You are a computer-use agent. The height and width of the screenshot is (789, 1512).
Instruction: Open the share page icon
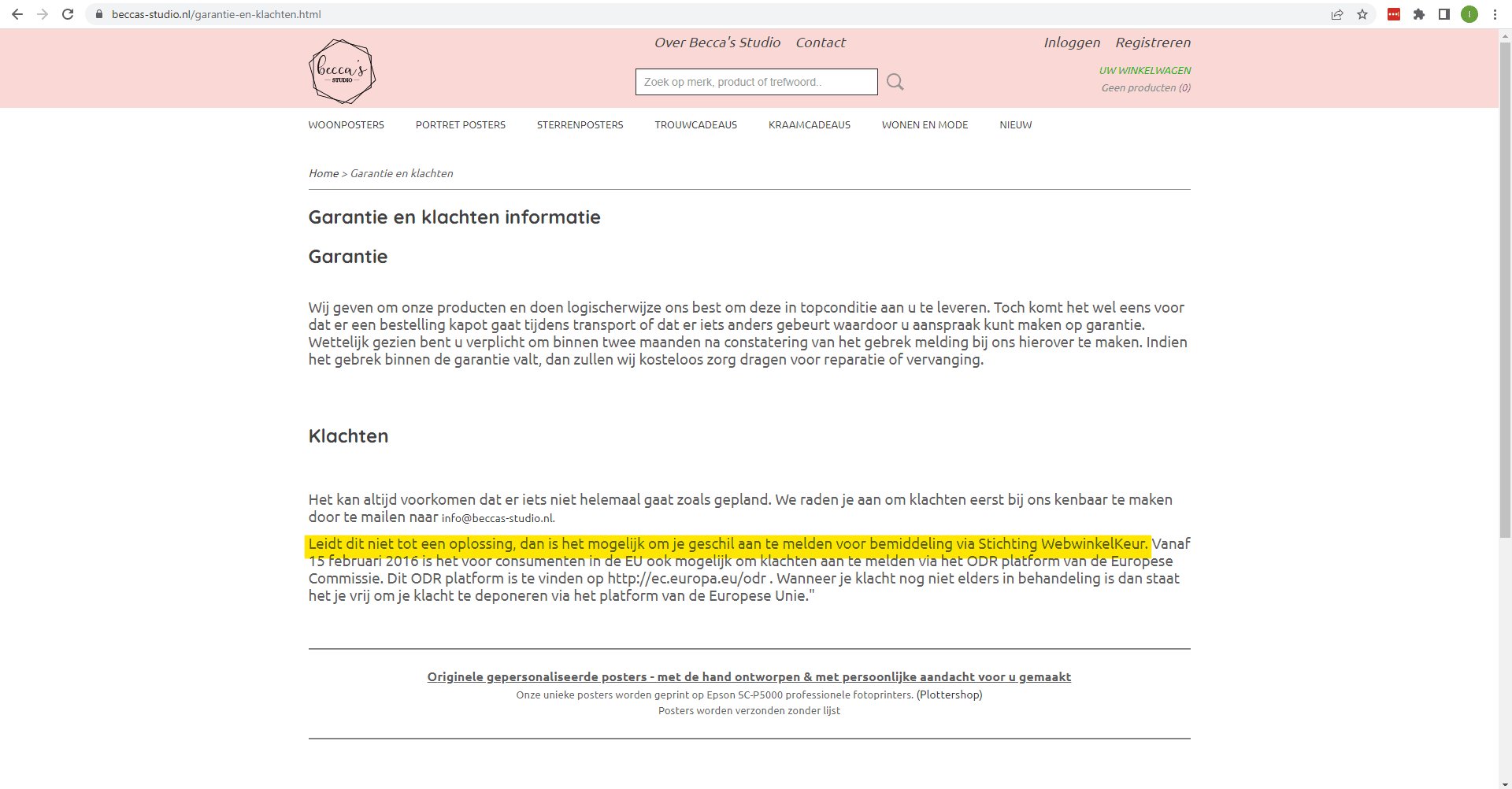coord(1337,14)
